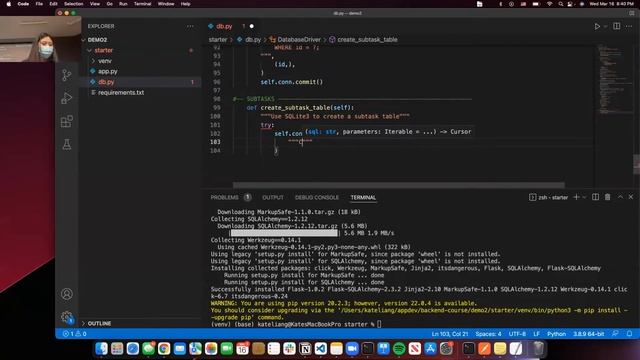The image size is (640, 360).
Task: Split the terminal panel
Action: 596,197
